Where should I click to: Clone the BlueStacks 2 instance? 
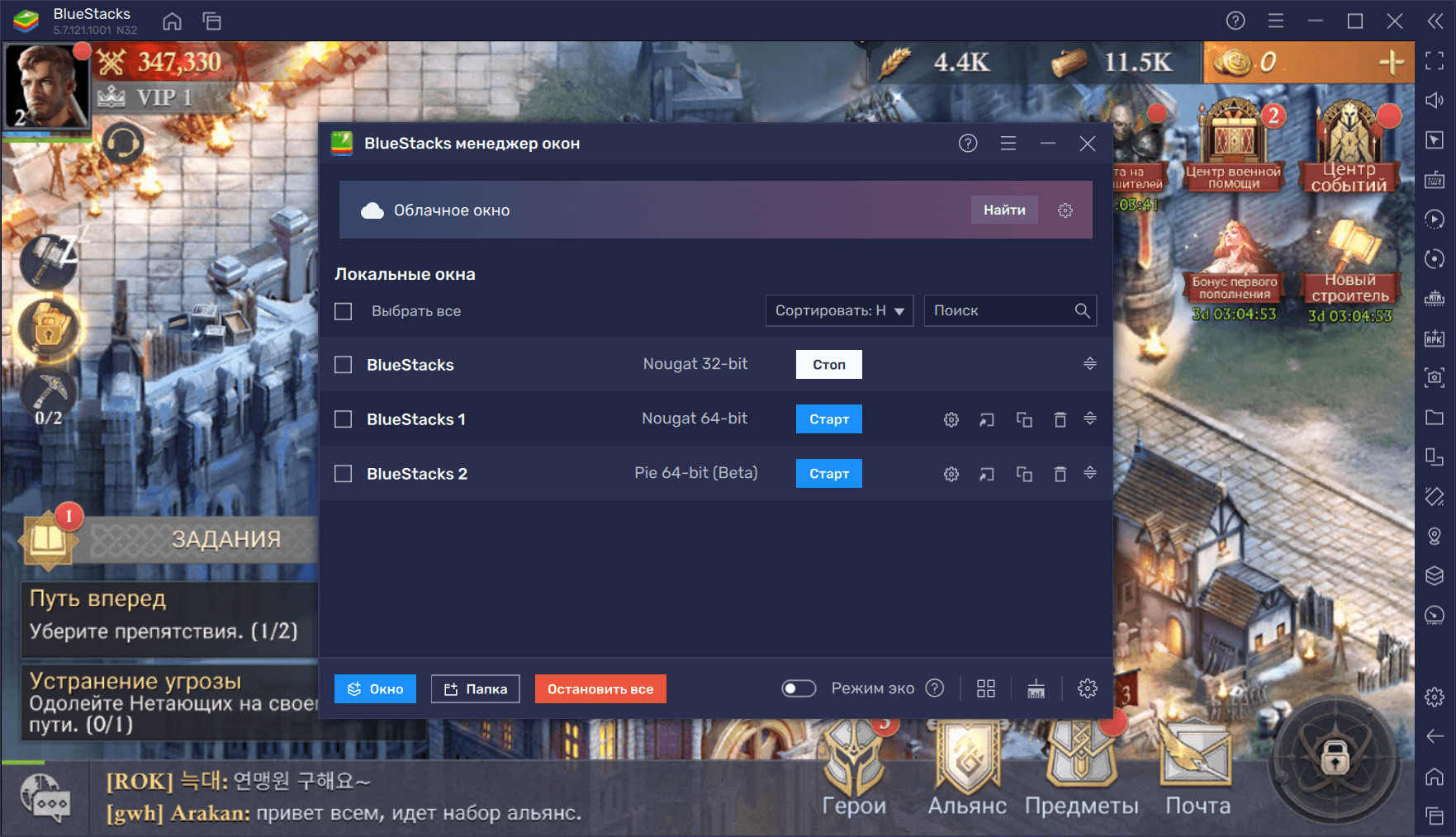1024,474
